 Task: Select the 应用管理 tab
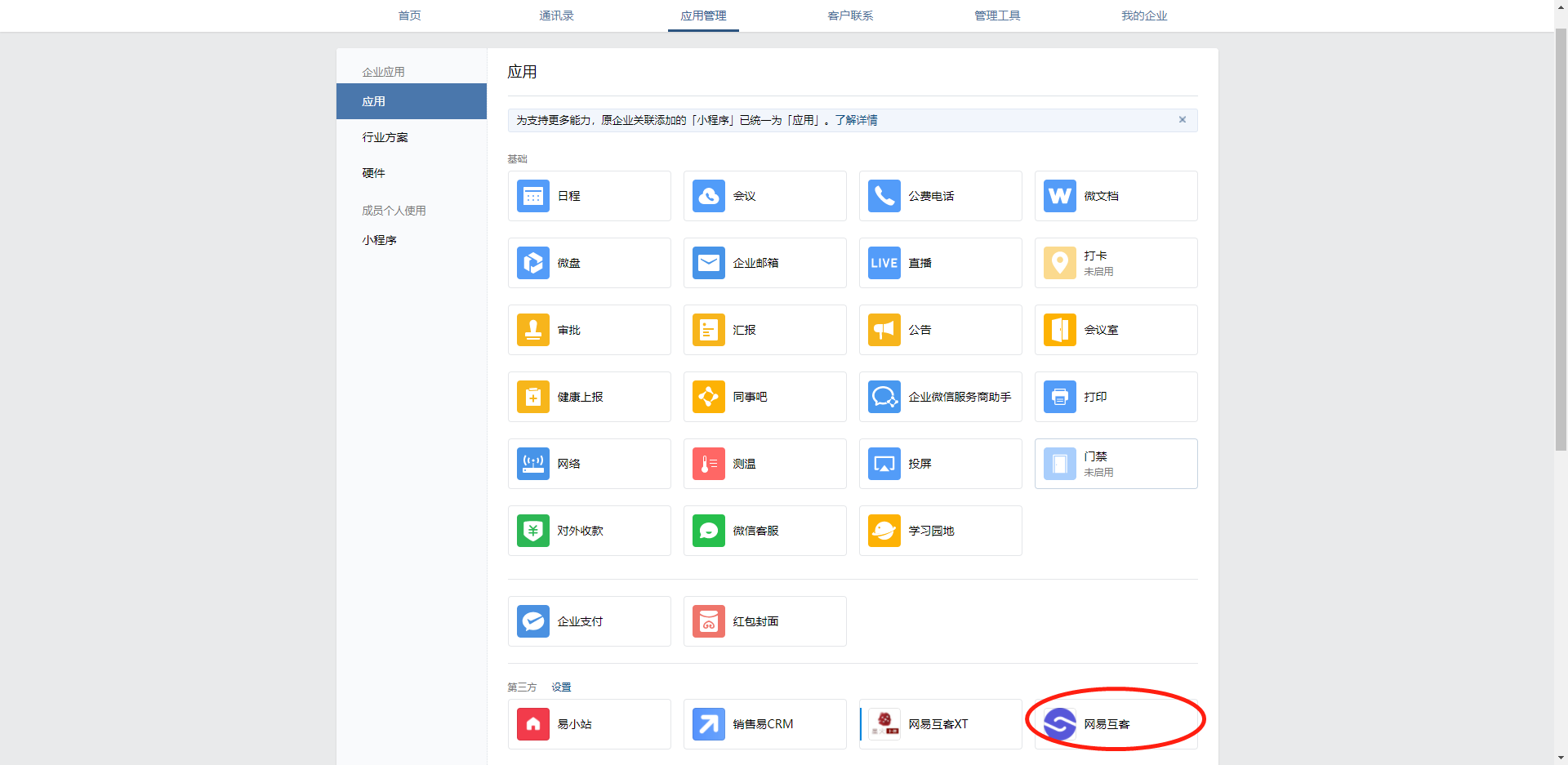703,16
